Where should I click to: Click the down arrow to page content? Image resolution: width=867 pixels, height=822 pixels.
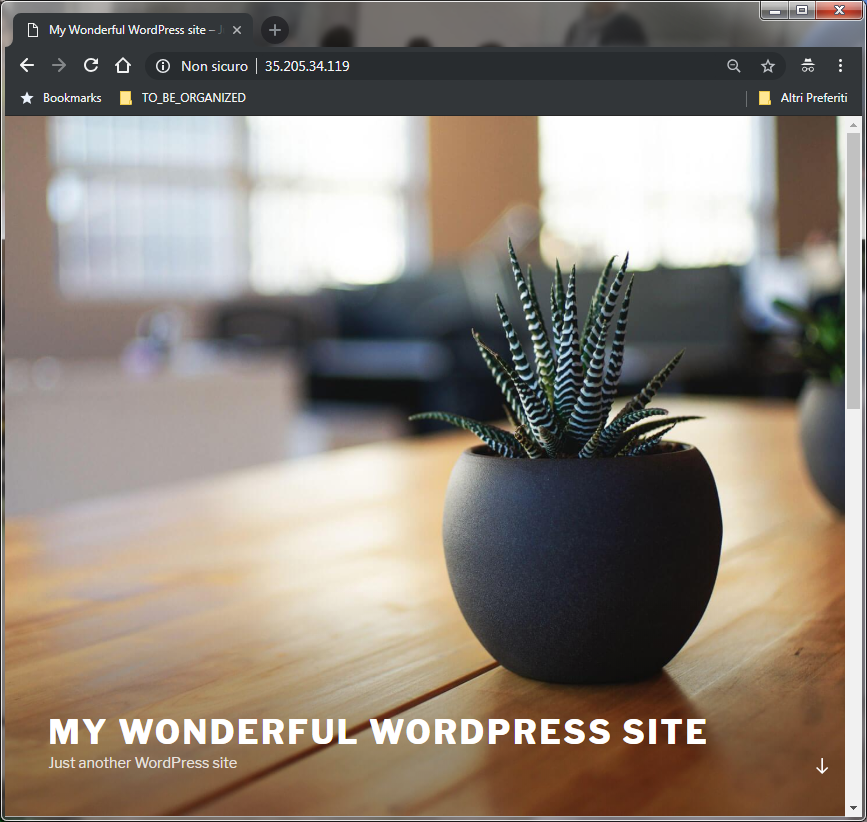822,766
